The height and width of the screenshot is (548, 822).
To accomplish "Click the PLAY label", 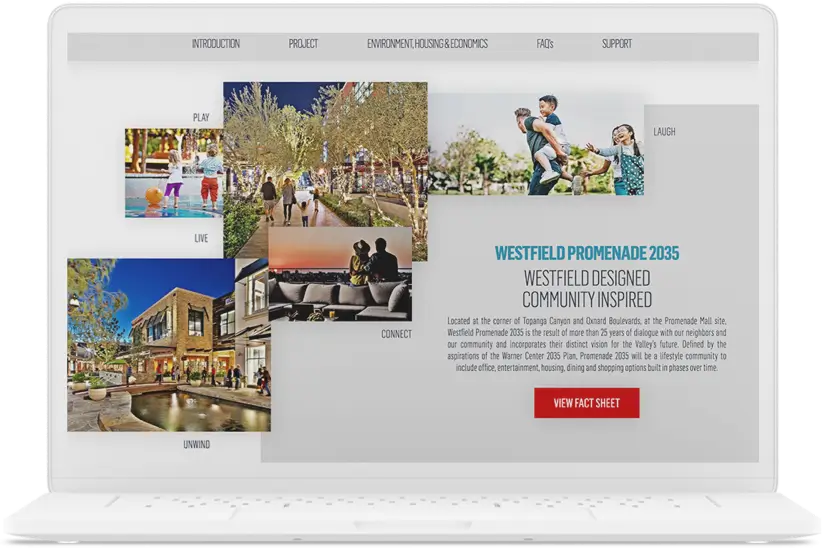I will pos(201,117).
